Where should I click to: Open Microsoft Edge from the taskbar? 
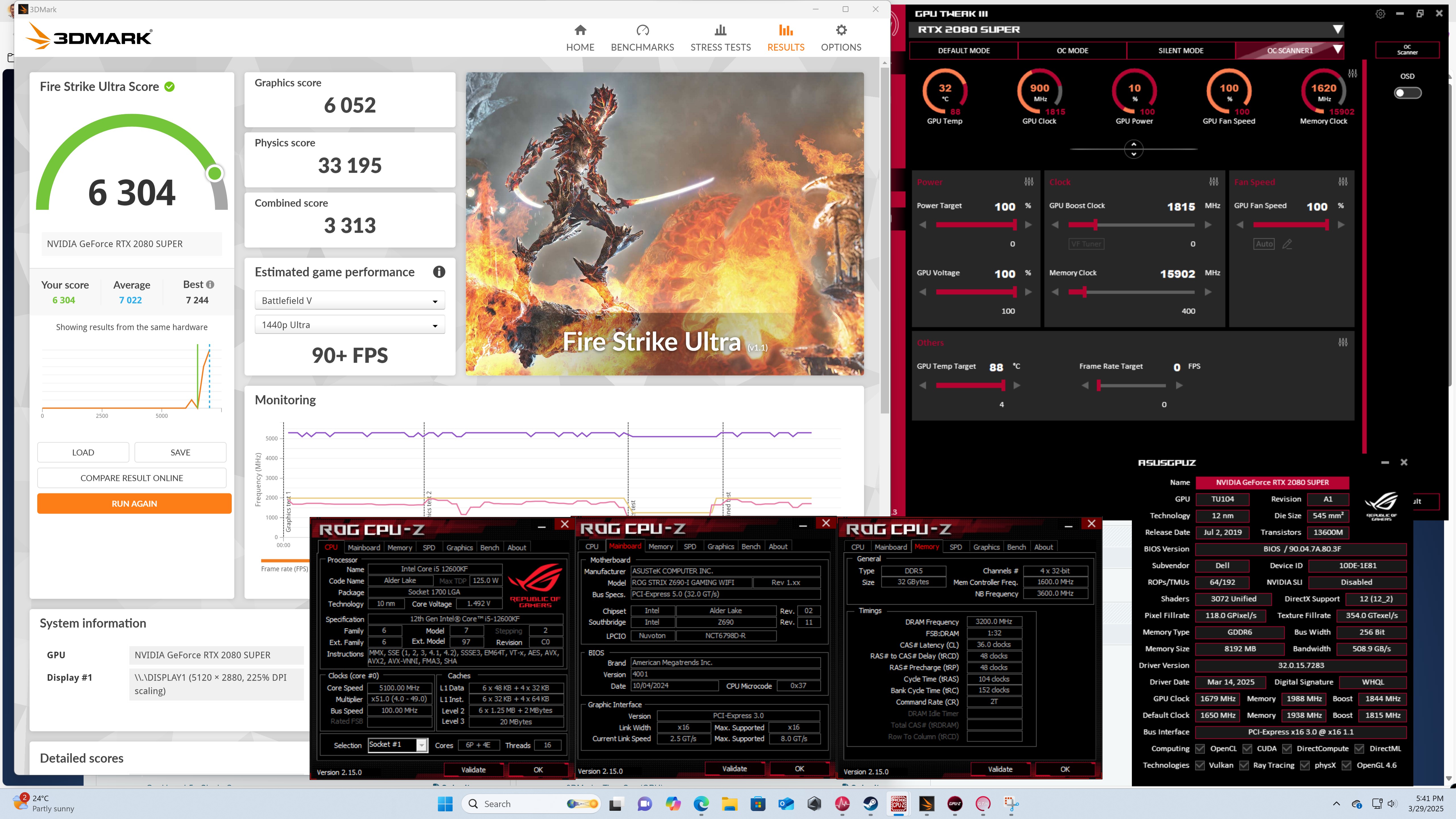tap(701, 804)
